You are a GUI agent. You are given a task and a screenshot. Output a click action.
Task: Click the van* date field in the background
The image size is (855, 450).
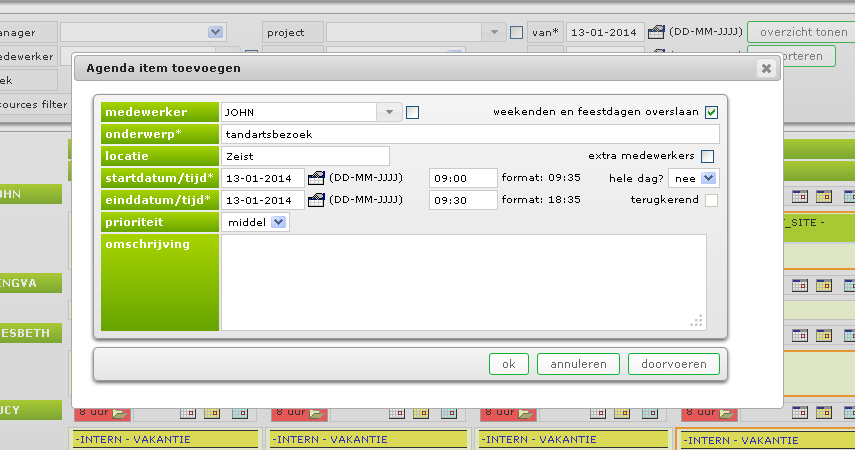pos(605,32)
